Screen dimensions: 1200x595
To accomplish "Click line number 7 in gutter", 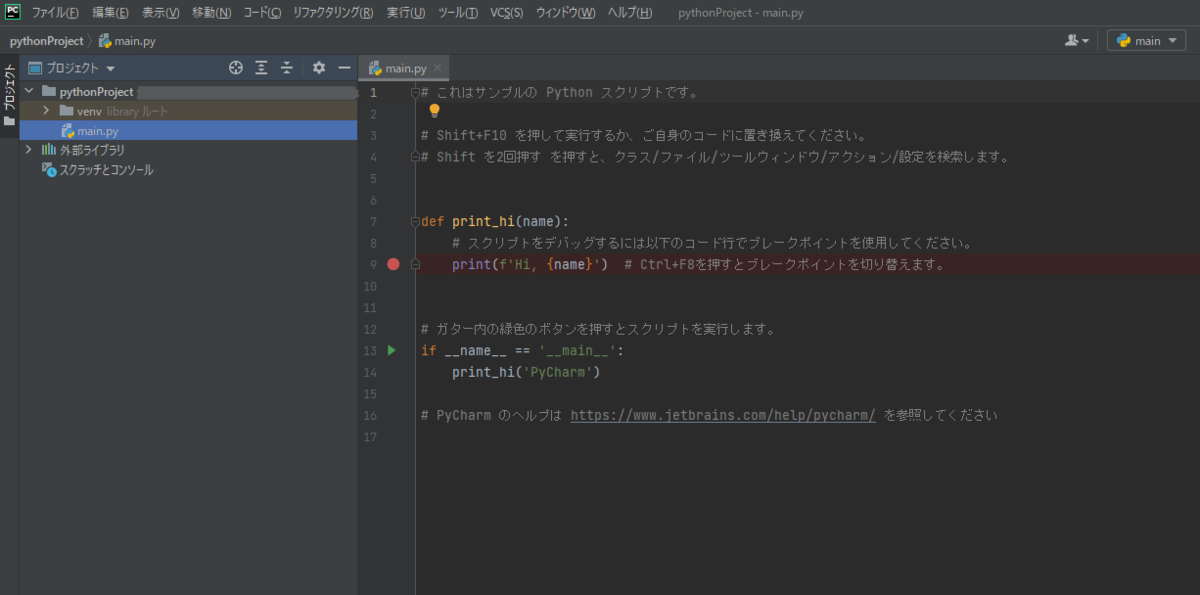I will 373,221.
